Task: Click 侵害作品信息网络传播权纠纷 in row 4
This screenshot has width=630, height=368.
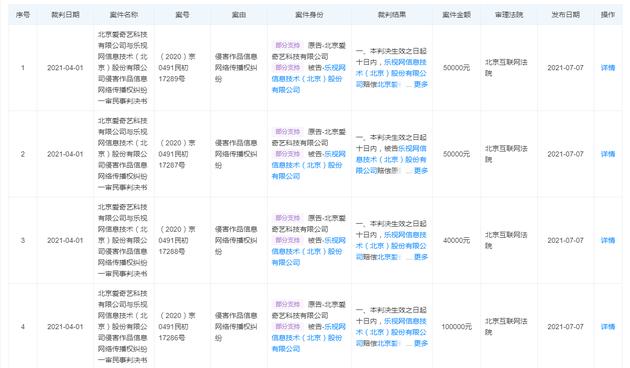Action: (x=236, y=327)
